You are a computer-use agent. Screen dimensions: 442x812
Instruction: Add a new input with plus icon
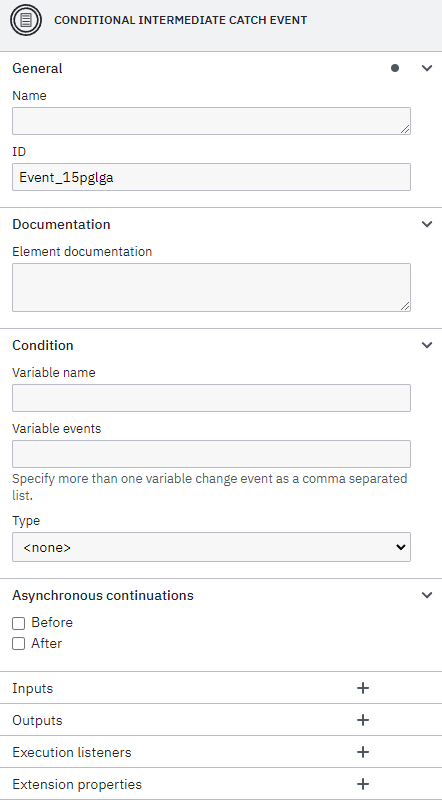(363, 688)
